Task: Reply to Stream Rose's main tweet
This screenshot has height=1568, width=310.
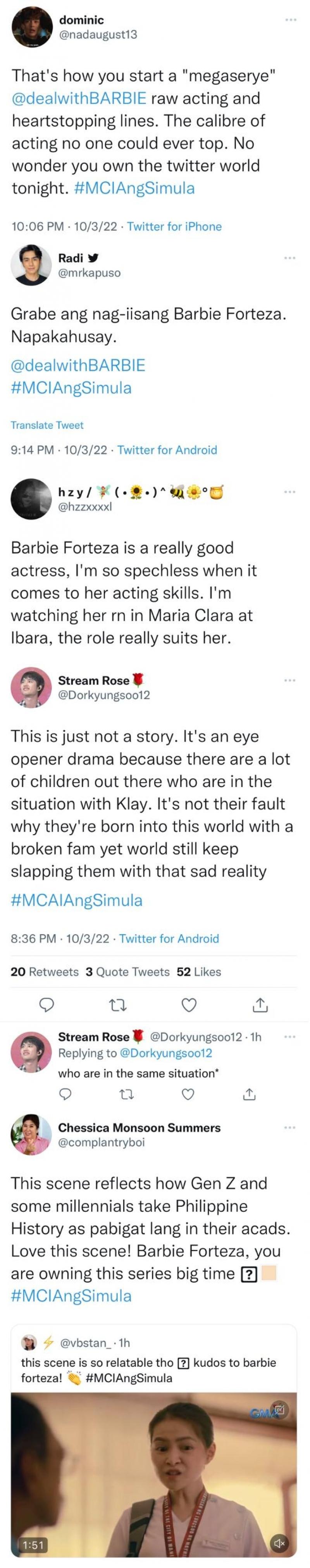Action: 47,1005
